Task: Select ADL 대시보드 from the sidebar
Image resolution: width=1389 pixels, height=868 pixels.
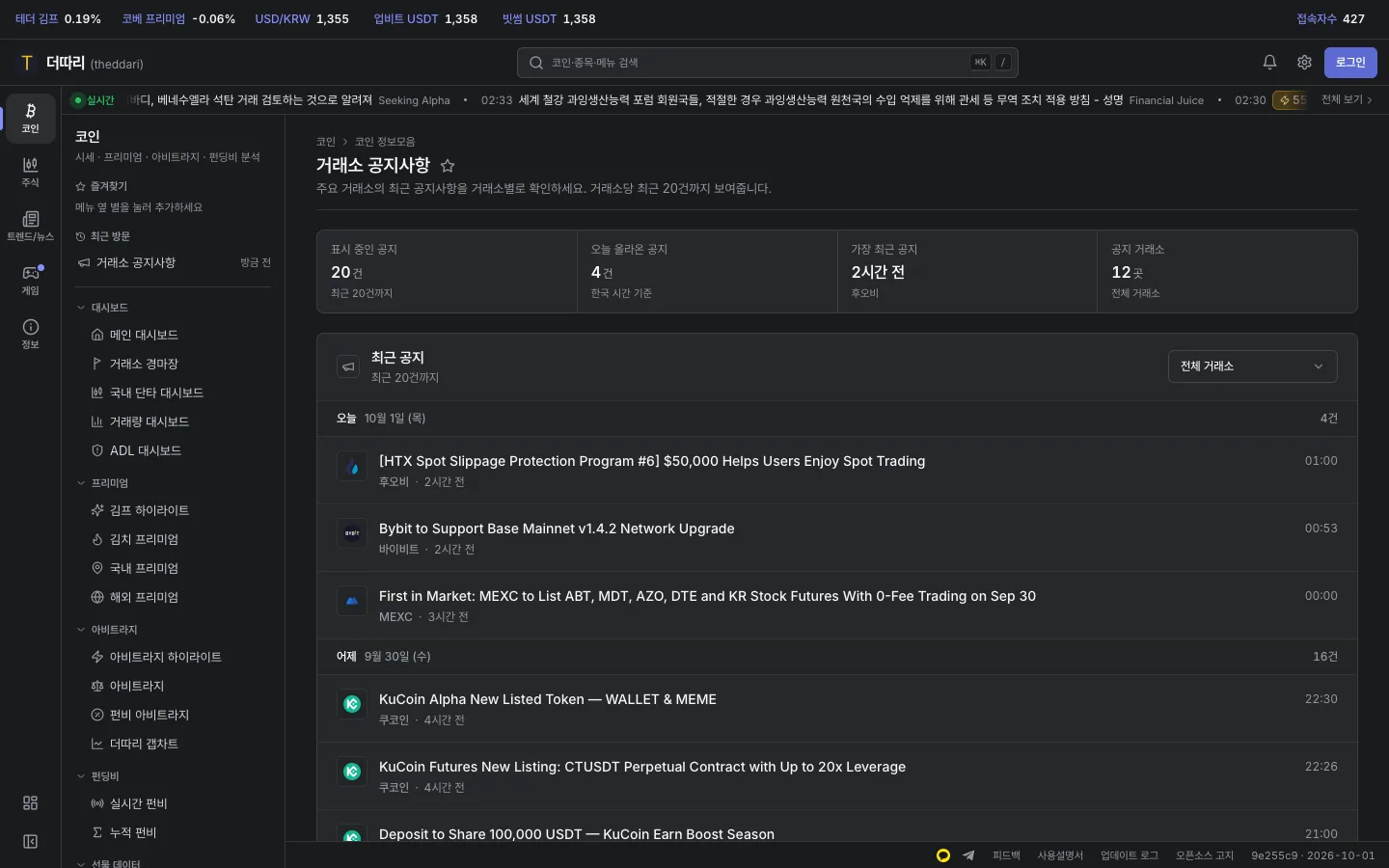Action: (x=176, y=450)
